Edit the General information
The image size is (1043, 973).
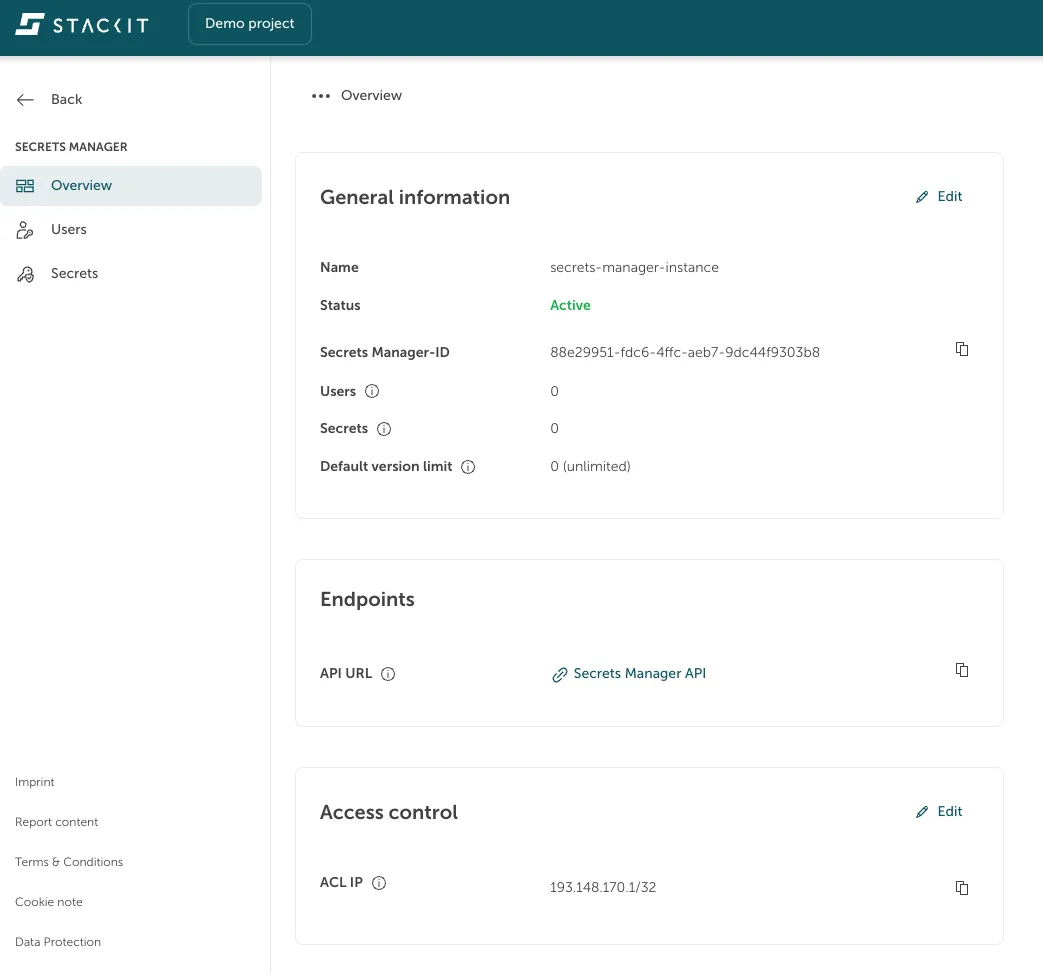938,196
